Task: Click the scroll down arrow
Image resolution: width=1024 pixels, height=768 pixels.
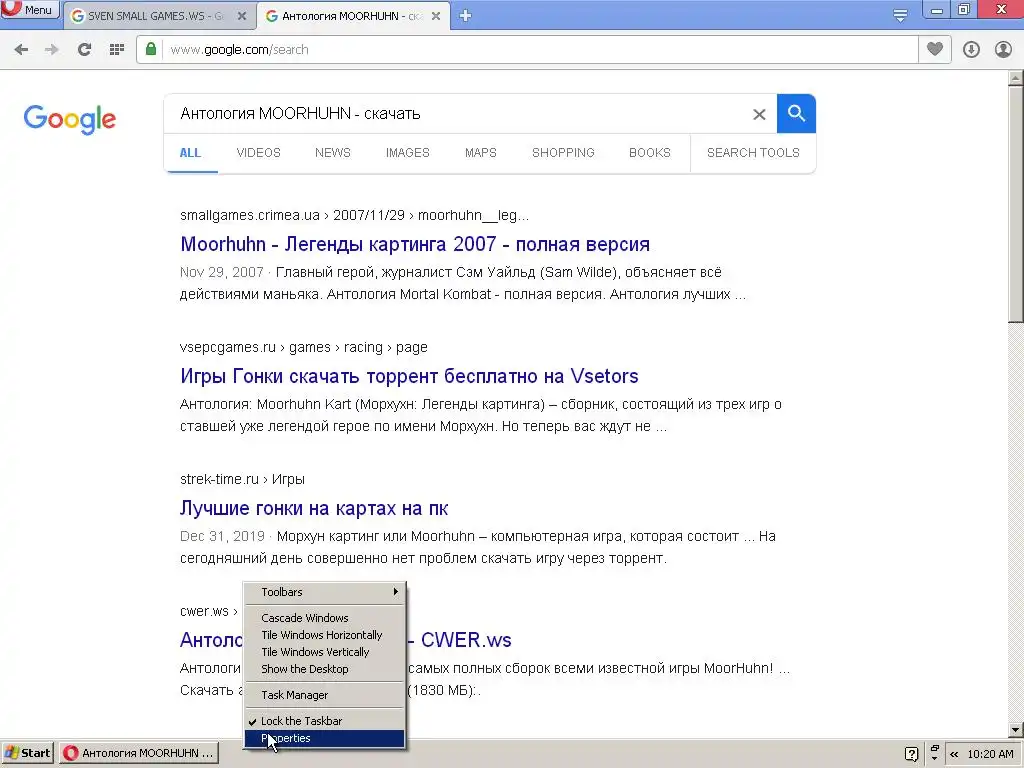Action: point(1016,730)
